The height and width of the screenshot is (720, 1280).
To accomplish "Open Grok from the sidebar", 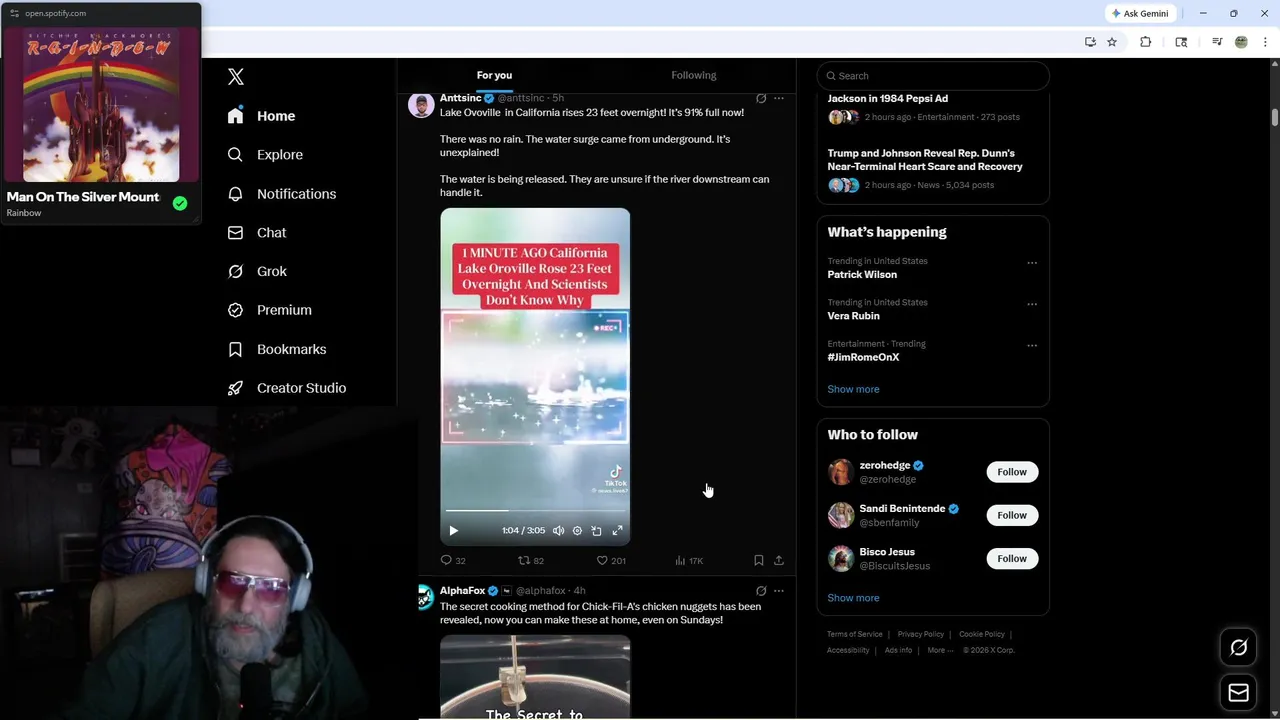I will pyautogui.click(x=257, y=272).
